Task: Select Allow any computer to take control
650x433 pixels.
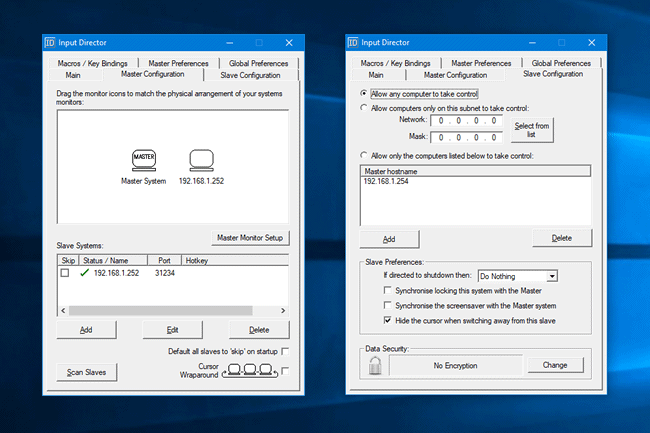Action: tap(363, 93)
